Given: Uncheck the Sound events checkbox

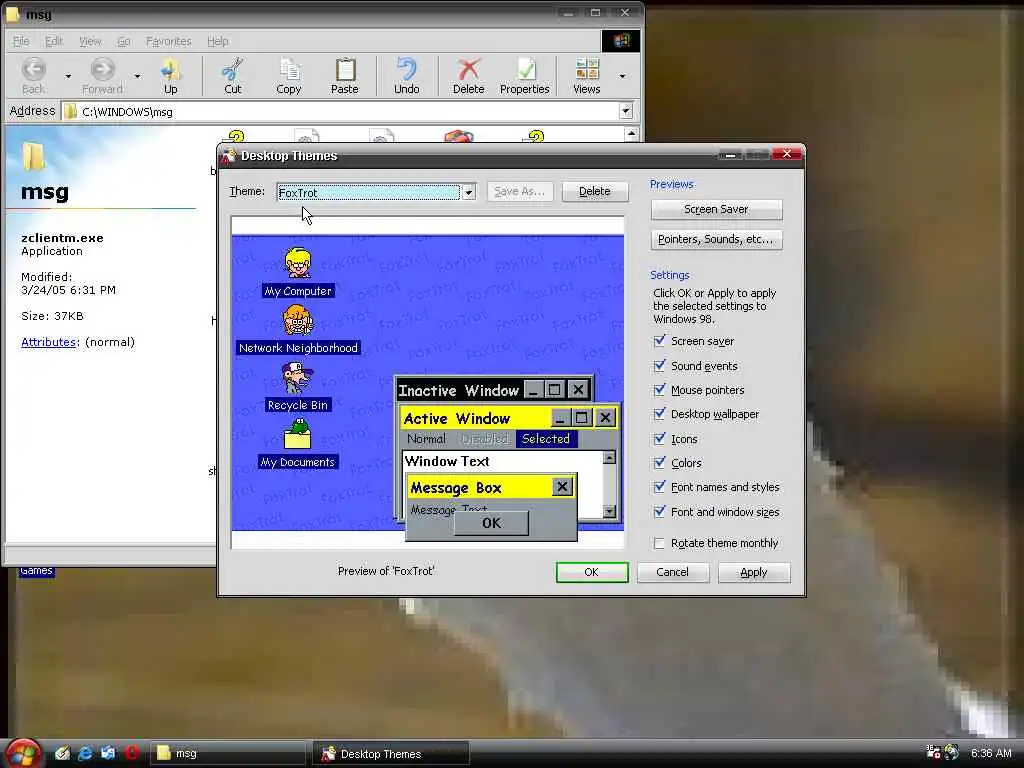Looking at the screenshot, I should (660, 366).
